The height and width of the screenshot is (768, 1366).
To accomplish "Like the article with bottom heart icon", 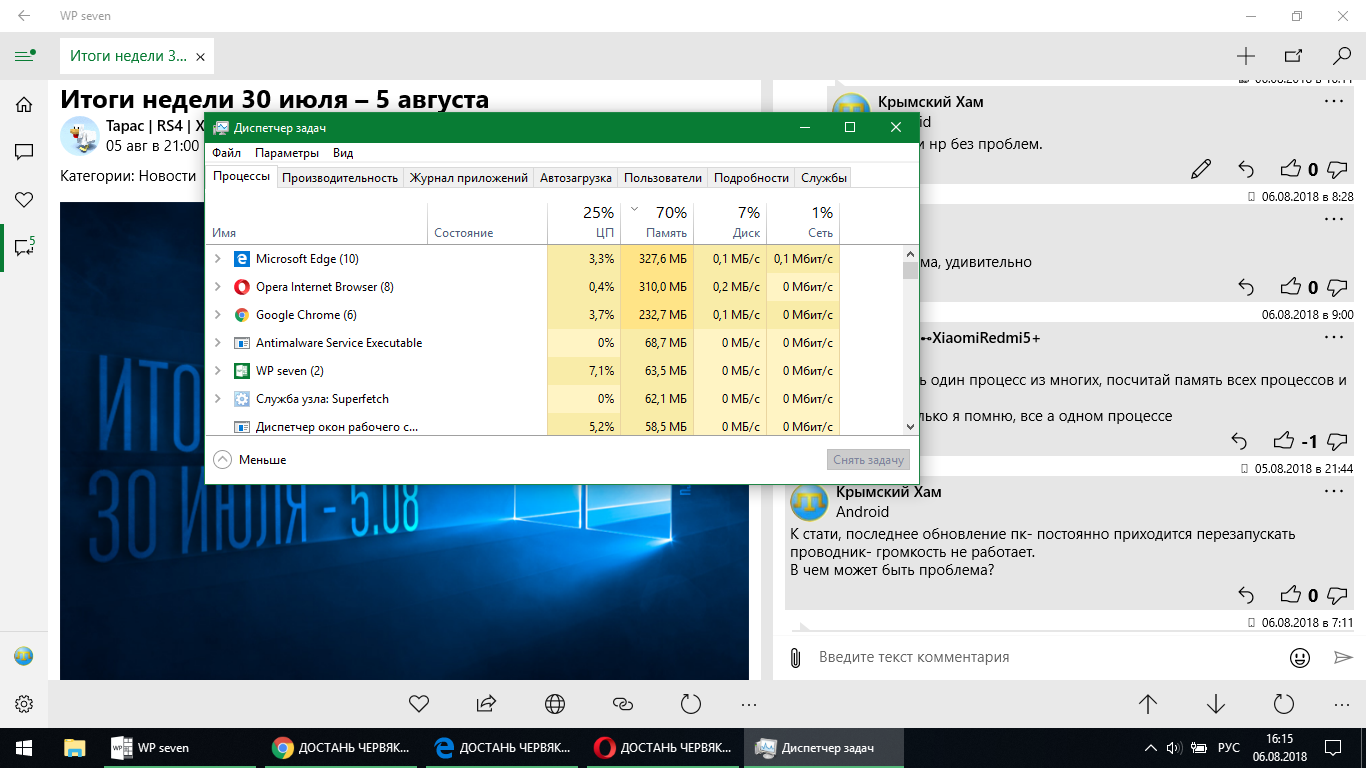I will [419, 704].
